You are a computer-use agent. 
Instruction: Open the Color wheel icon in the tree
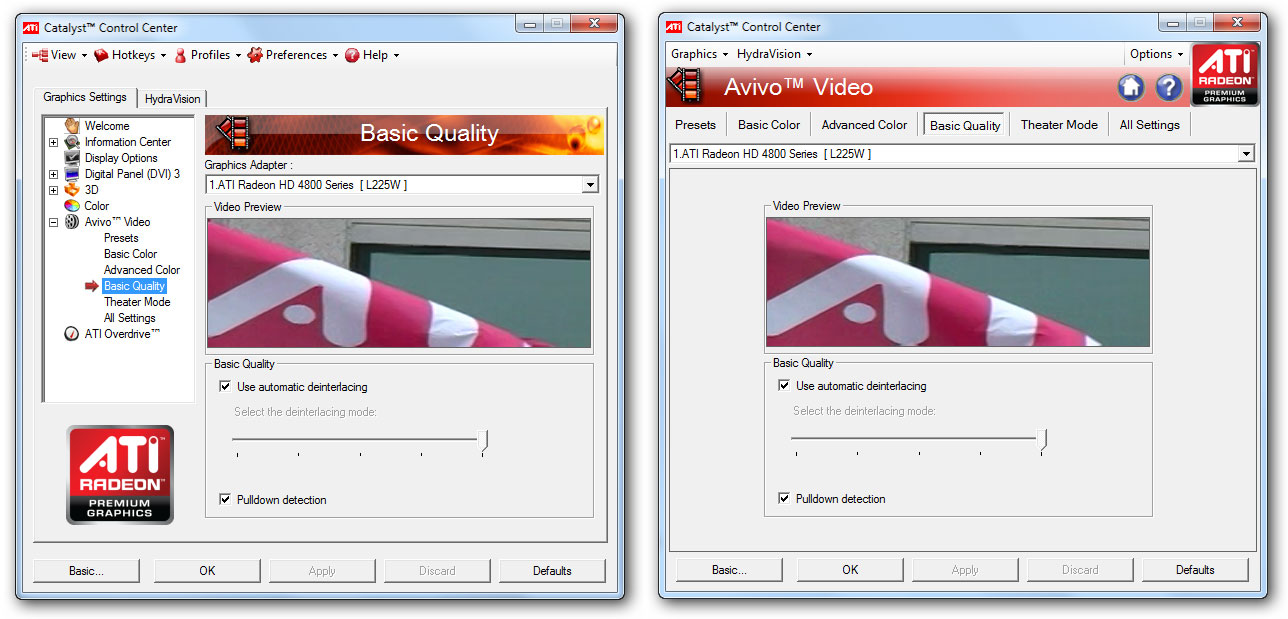coord(72,206)
